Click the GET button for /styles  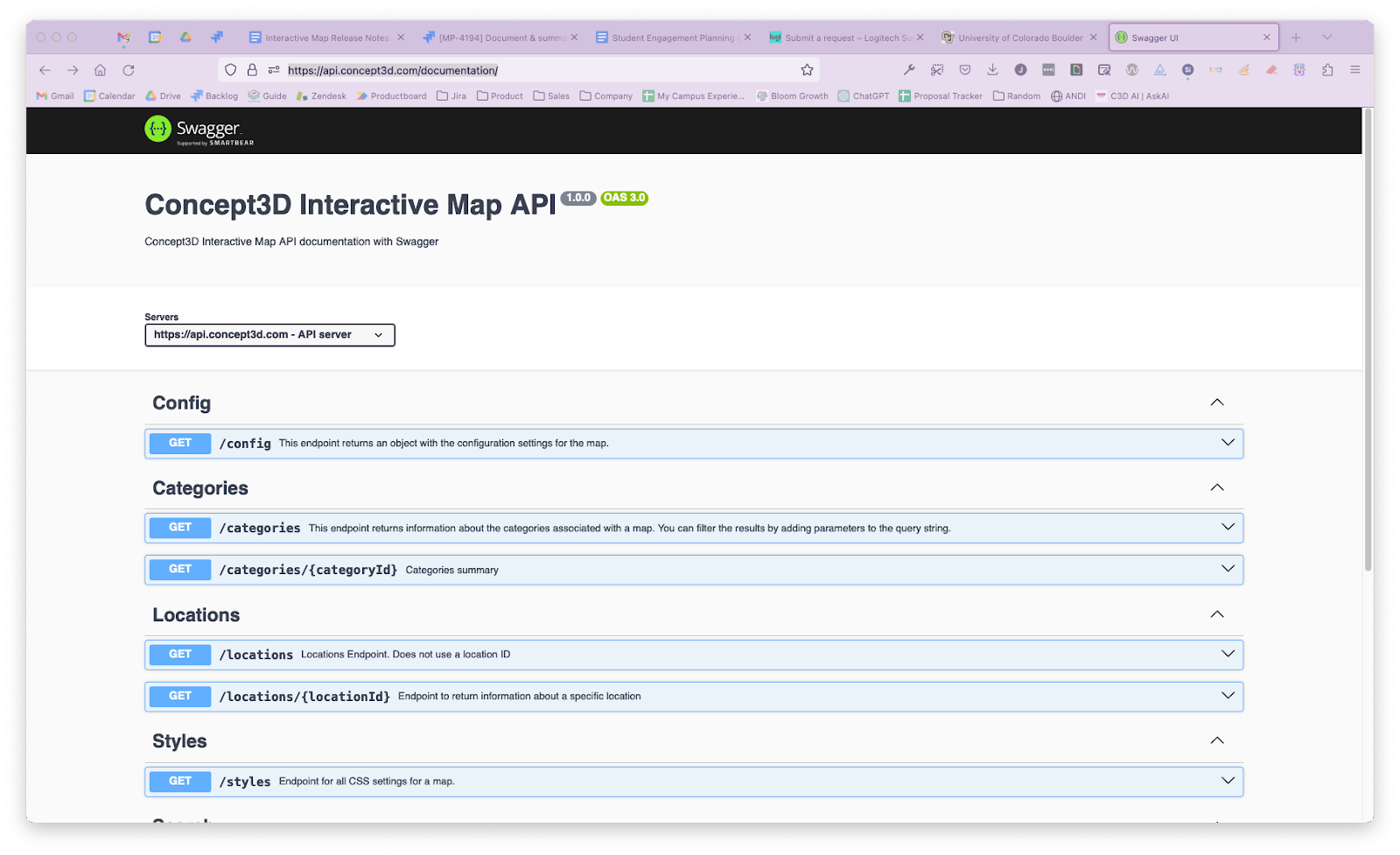[180, 781]
